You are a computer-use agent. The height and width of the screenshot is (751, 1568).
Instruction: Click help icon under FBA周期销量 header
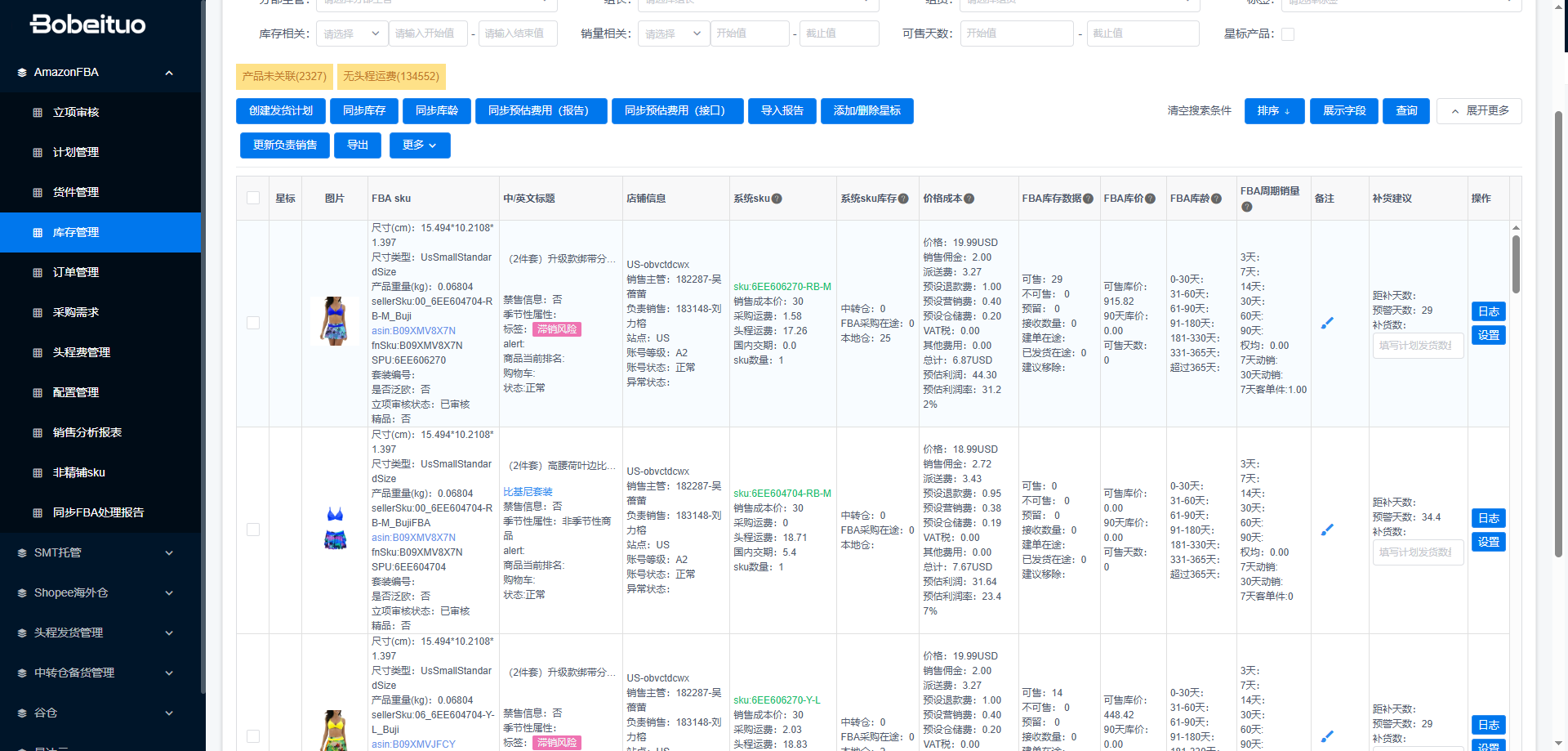click(x=1246, y=207)
